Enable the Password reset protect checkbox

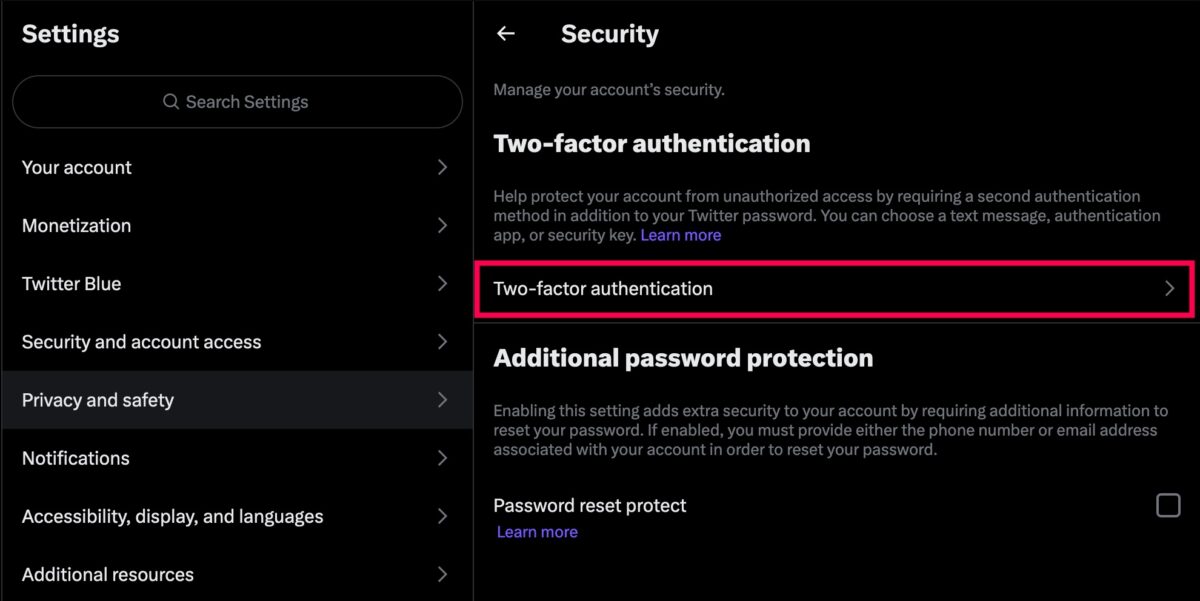pos(1168,505)
